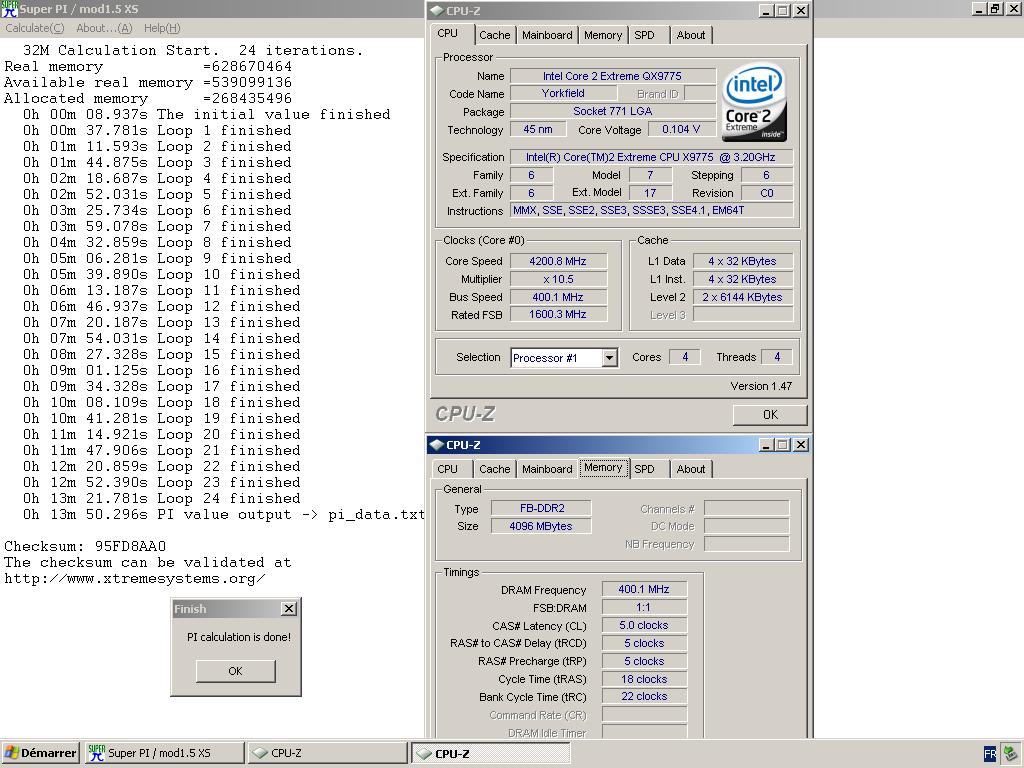
Task: Switch to Cache tab in bottom CPU-Z window
Action: click(x=494, y=469)
